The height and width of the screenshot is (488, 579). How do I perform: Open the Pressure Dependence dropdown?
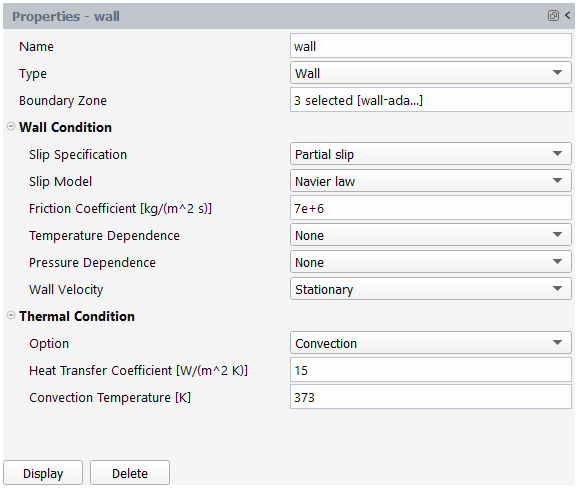(x=431, y=262)
